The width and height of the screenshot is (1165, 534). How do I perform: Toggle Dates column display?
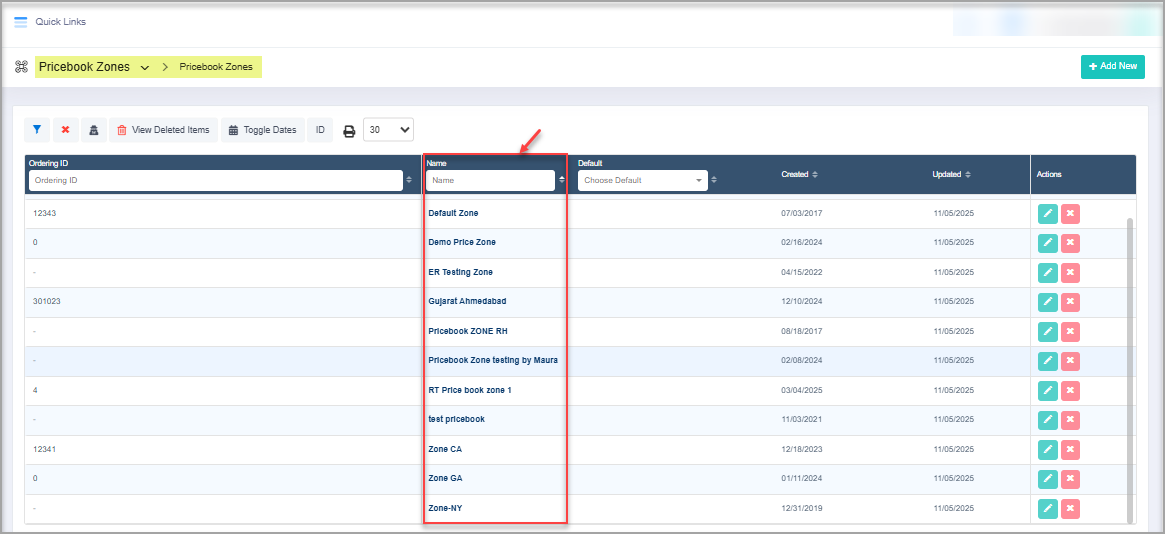click(262, 130)
